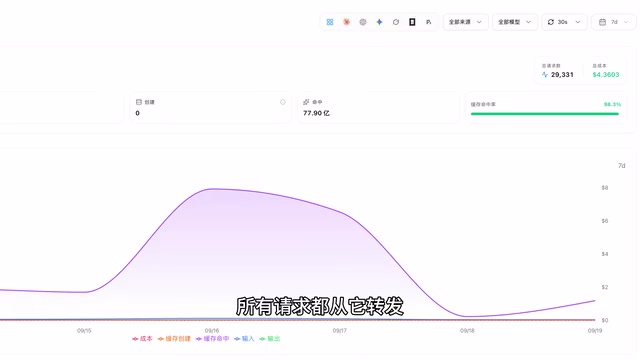Viewport: 640px width, 360px height.
Task: Click the database icon beside 创建
Action: click(x=139, y=102)
